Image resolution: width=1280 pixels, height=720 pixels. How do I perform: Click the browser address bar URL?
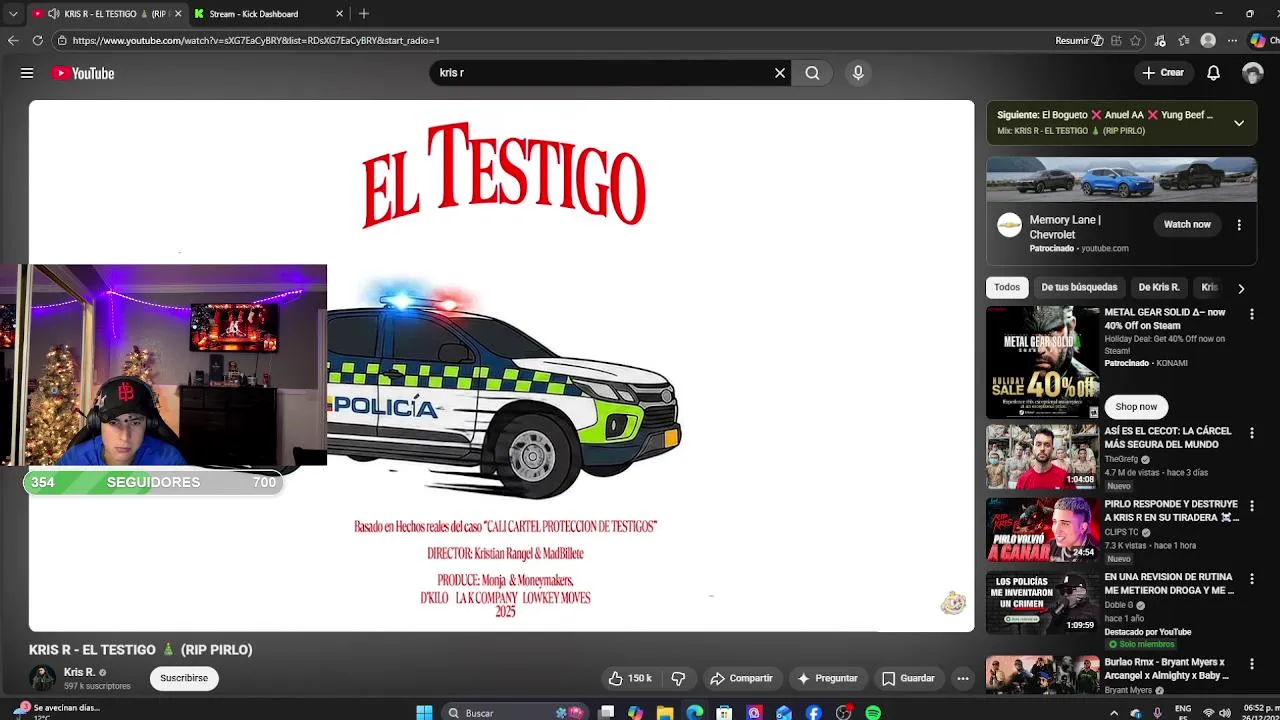[x=256, y=40]
